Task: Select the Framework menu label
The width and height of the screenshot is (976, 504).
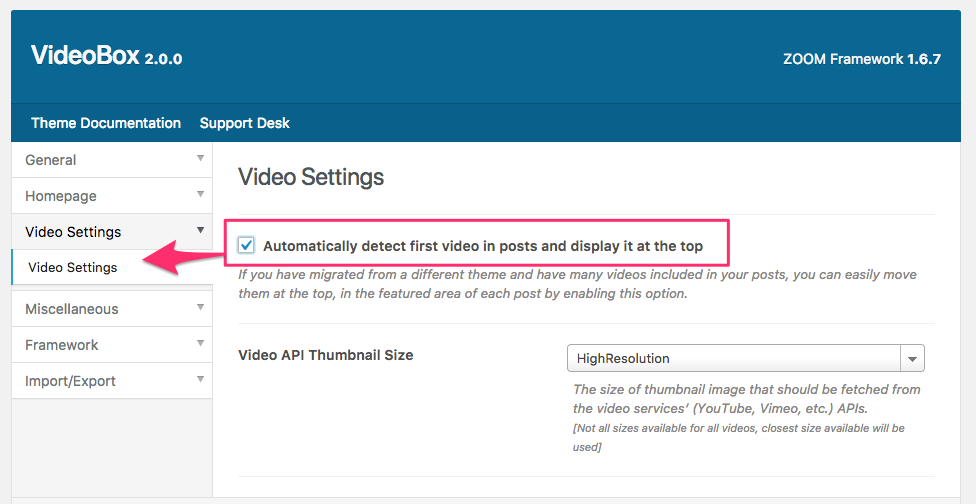Action: (x=62, y=345)
